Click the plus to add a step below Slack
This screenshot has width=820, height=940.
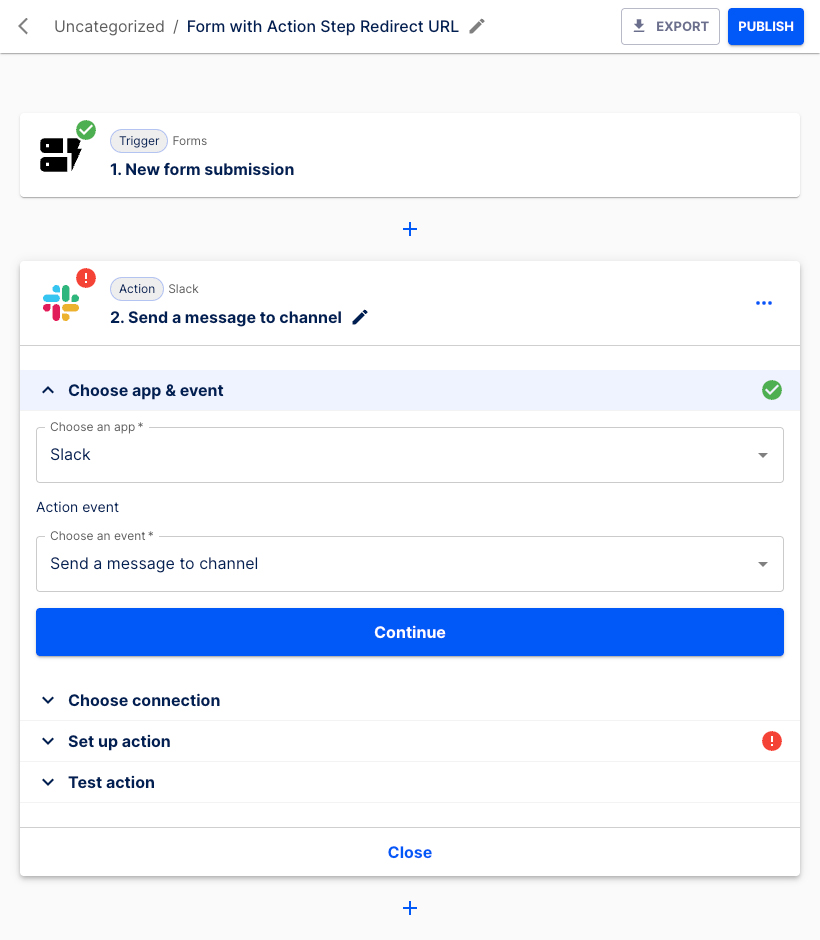point(410,908)
